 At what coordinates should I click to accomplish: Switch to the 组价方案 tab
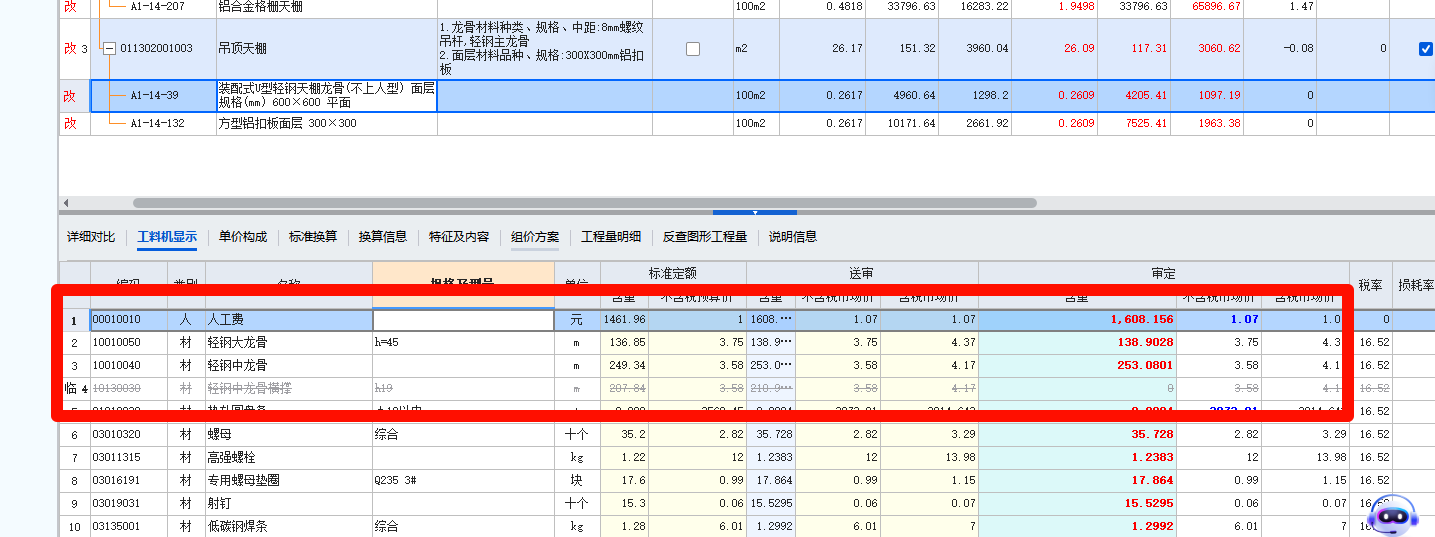pyautogui.click(x=535, y=237)
